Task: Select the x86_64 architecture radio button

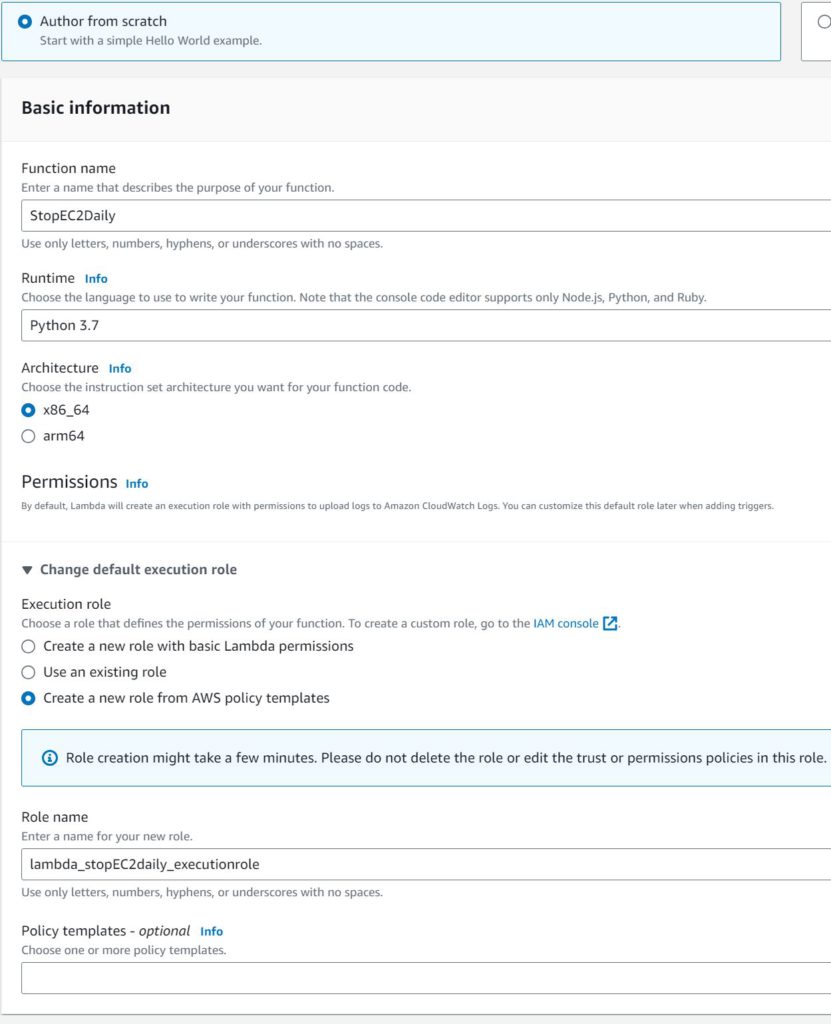Action: (x=28, y=410)
